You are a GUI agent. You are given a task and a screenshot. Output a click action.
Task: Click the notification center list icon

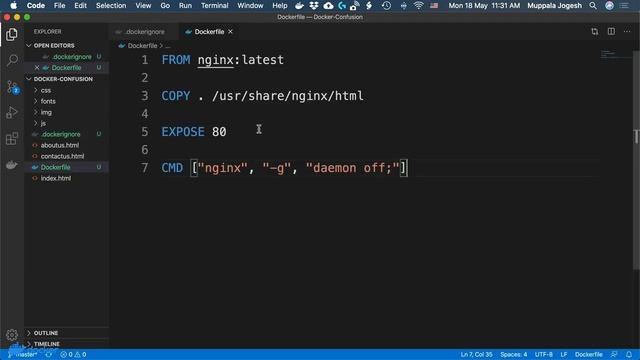[624, 6]
